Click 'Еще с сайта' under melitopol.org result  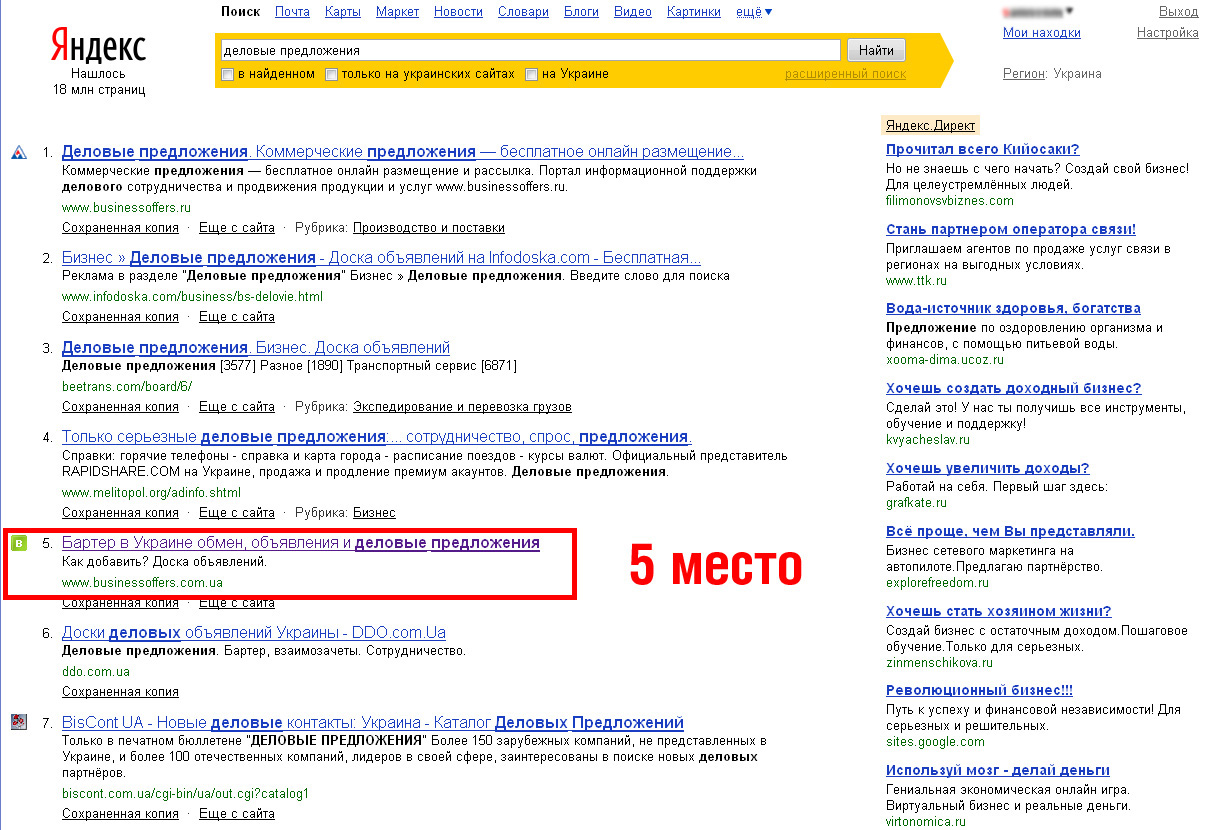click(x=237, y=513)
